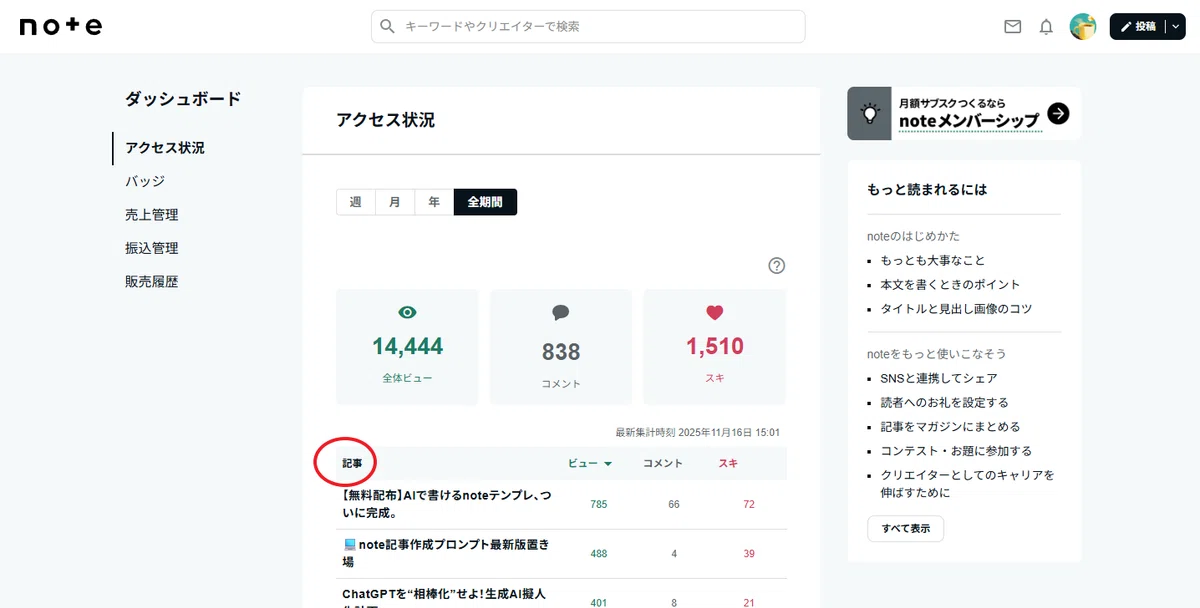Open the user profile avatar

(1083, 27)
